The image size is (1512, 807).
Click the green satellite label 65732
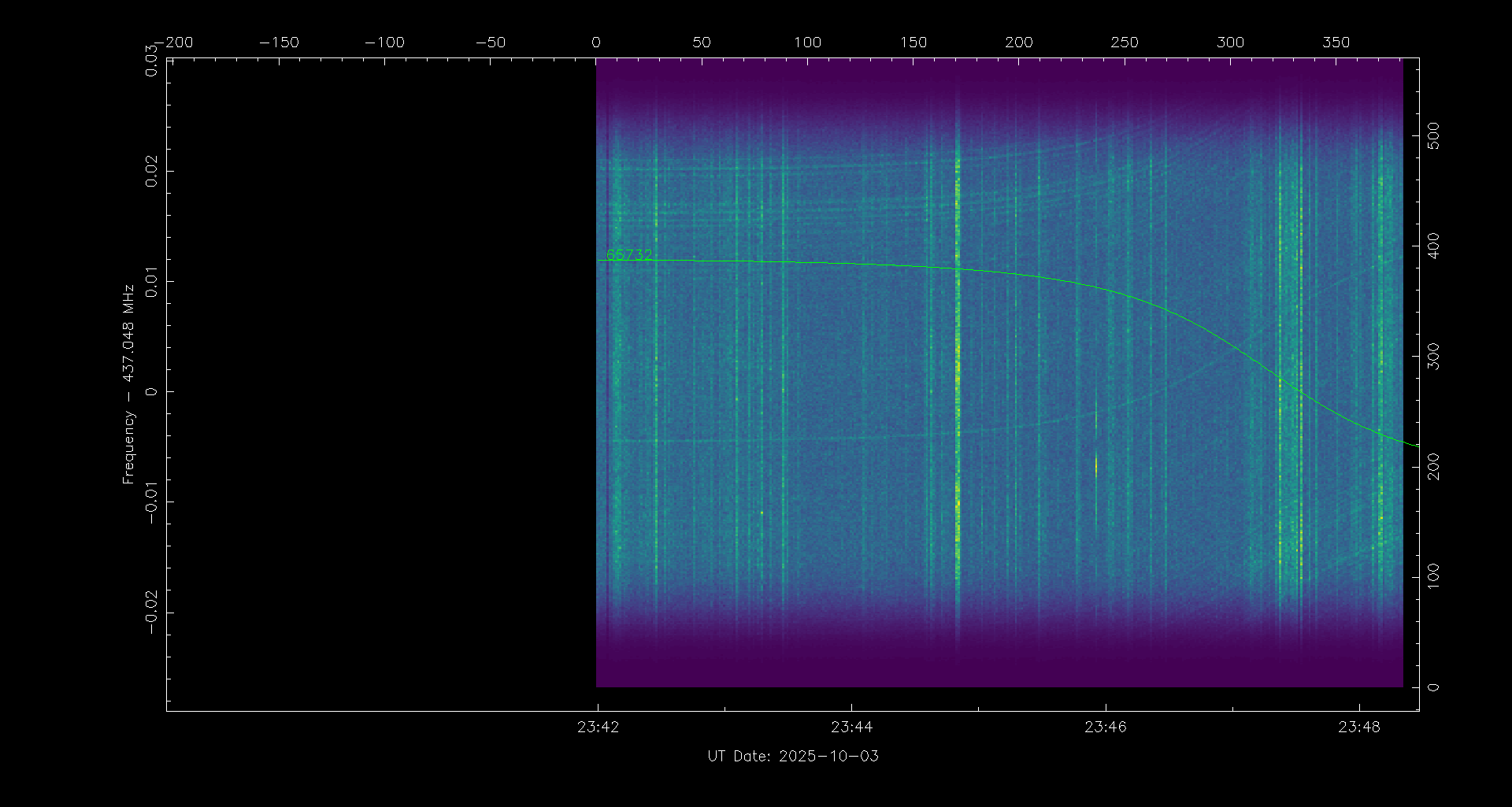tap(629, 254)
